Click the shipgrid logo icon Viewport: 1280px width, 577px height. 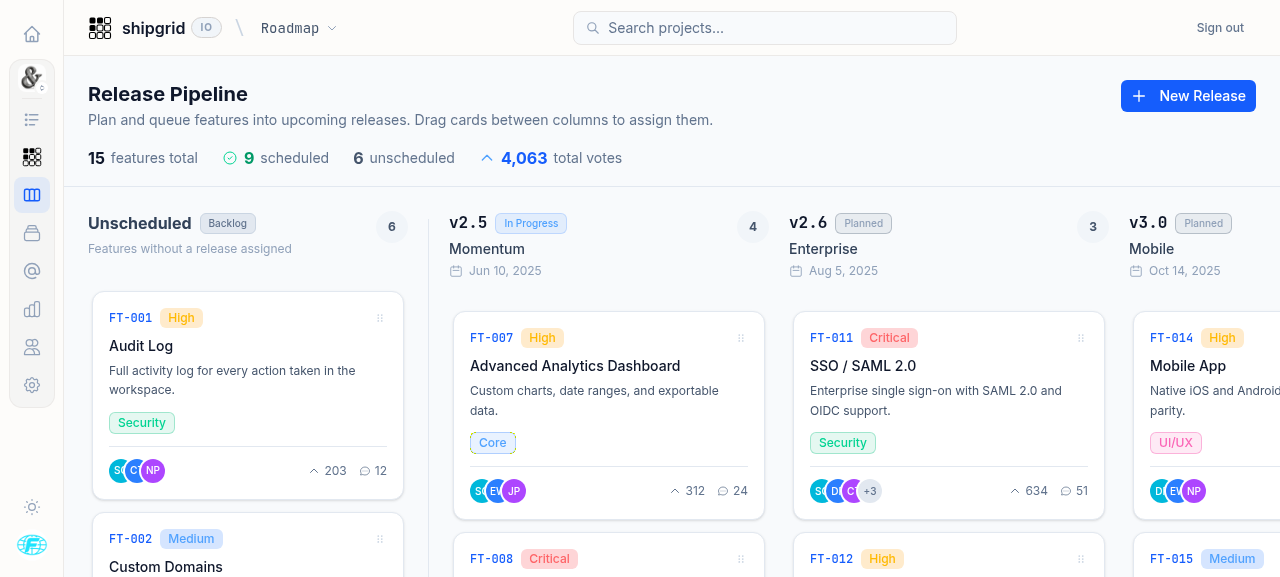(100, 28)
